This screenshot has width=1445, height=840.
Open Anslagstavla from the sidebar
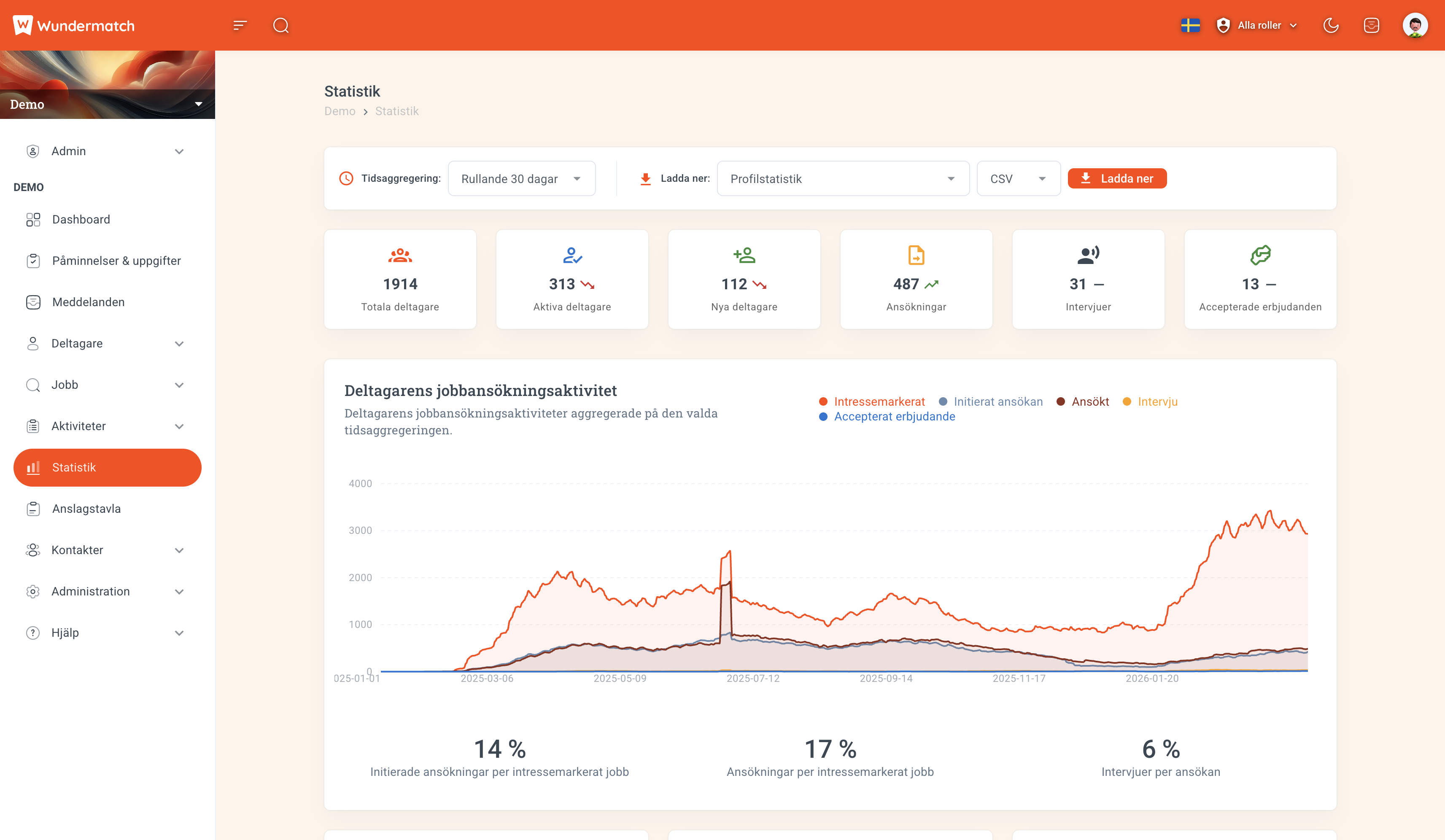click(86, 509)
